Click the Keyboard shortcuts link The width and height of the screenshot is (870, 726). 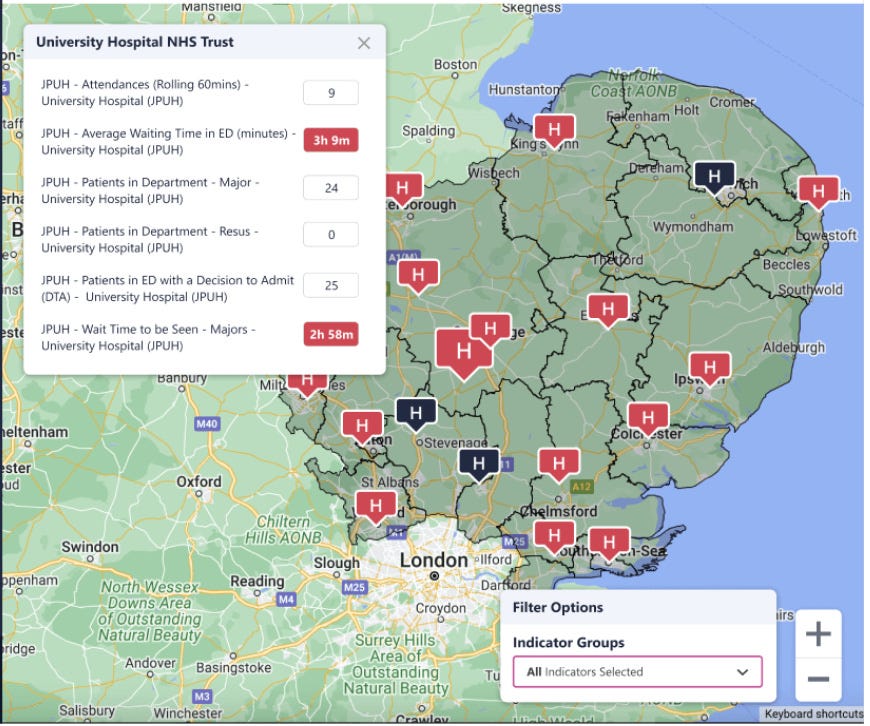pos(814,714)
